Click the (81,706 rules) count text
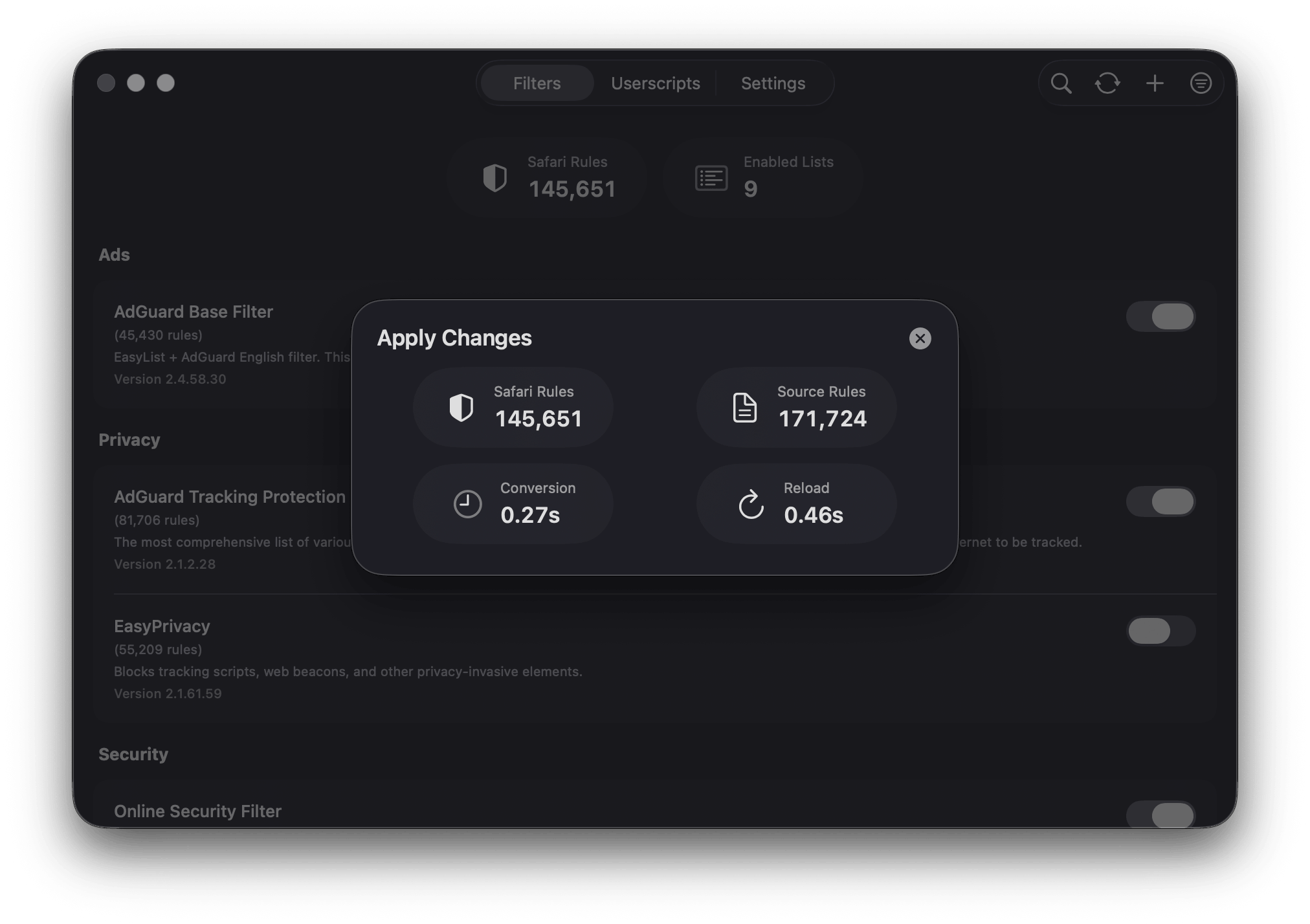 pyautogui.click(x=157, y=520)
